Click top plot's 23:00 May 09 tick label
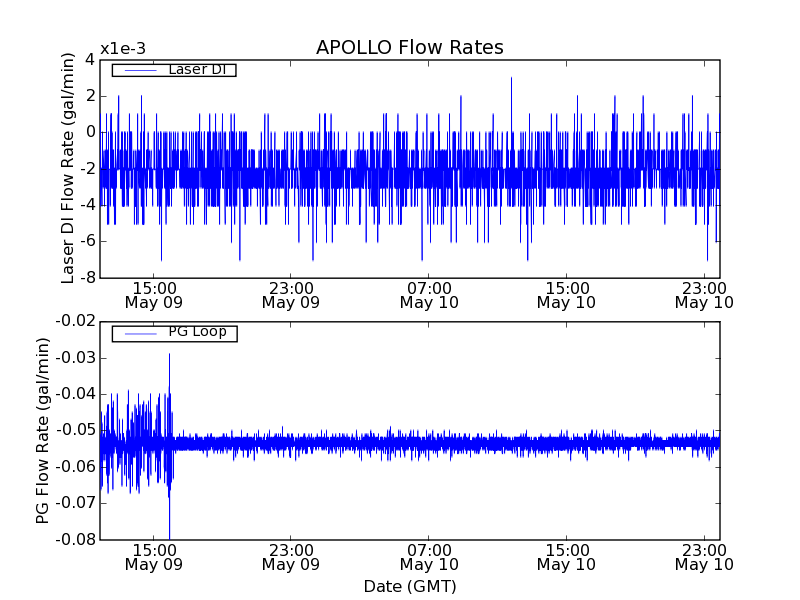The image size is (800, 600). click(290, 294)
